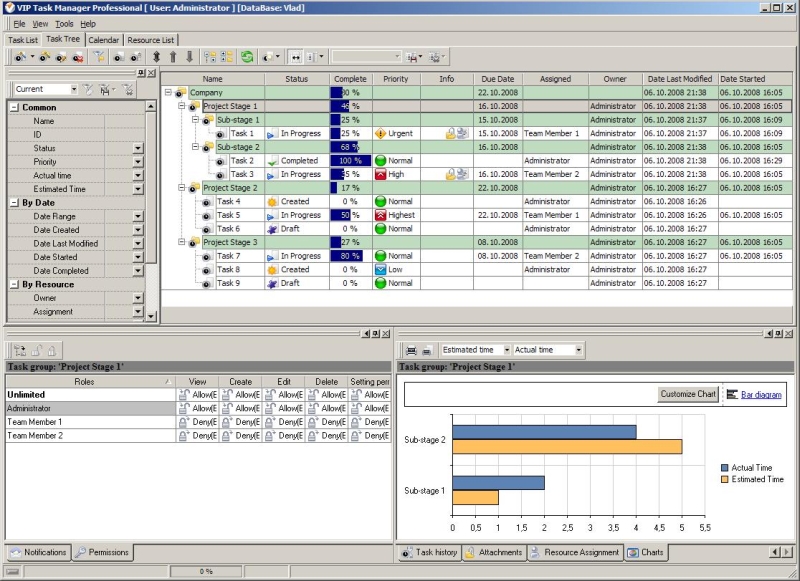Image resolution: width=800 pixels, height=581 pixels.
Task: Click the Highest priority icon on Task 5
Action: coord(380,215)
